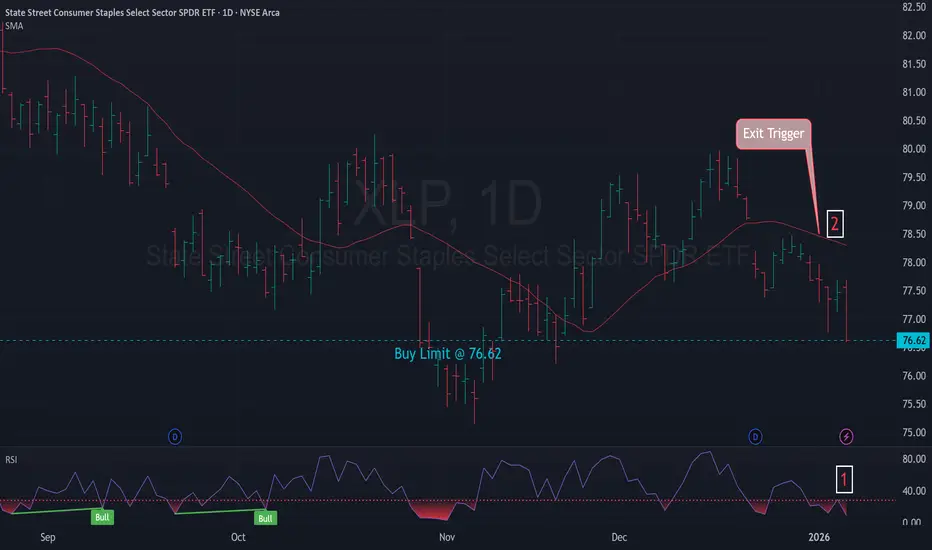Click the 2026 label on the time axis
The height and width of the screenshot is (550, 932).
coord(818,537)
